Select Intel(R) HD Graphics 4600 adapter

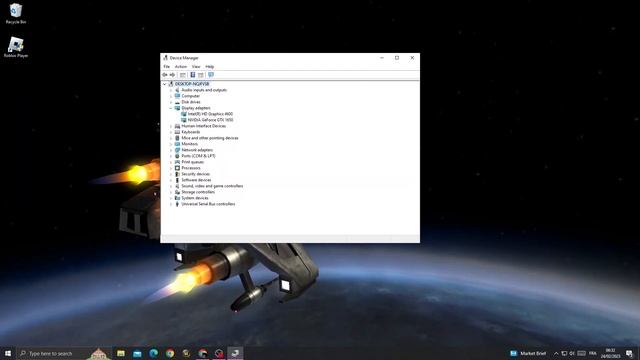pos(210,114)
